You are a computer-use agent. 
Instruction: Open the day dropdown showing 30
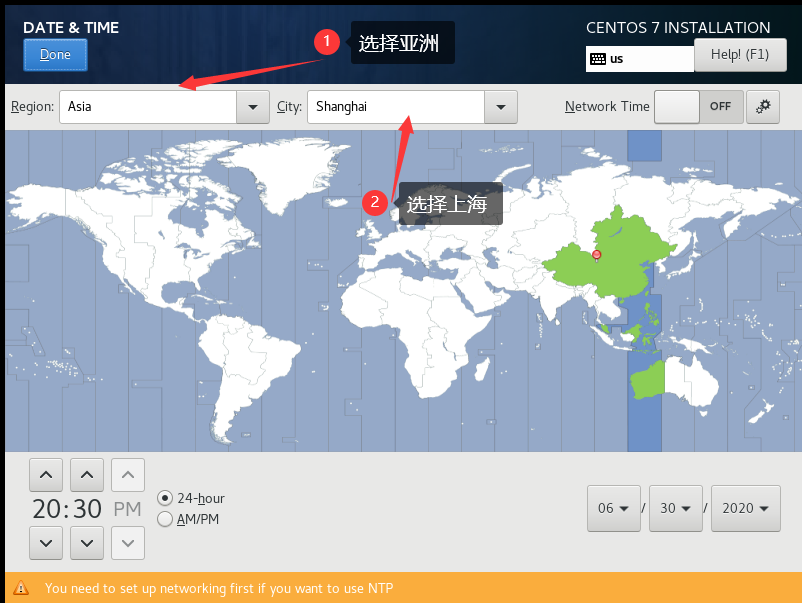tap(676, 508)
